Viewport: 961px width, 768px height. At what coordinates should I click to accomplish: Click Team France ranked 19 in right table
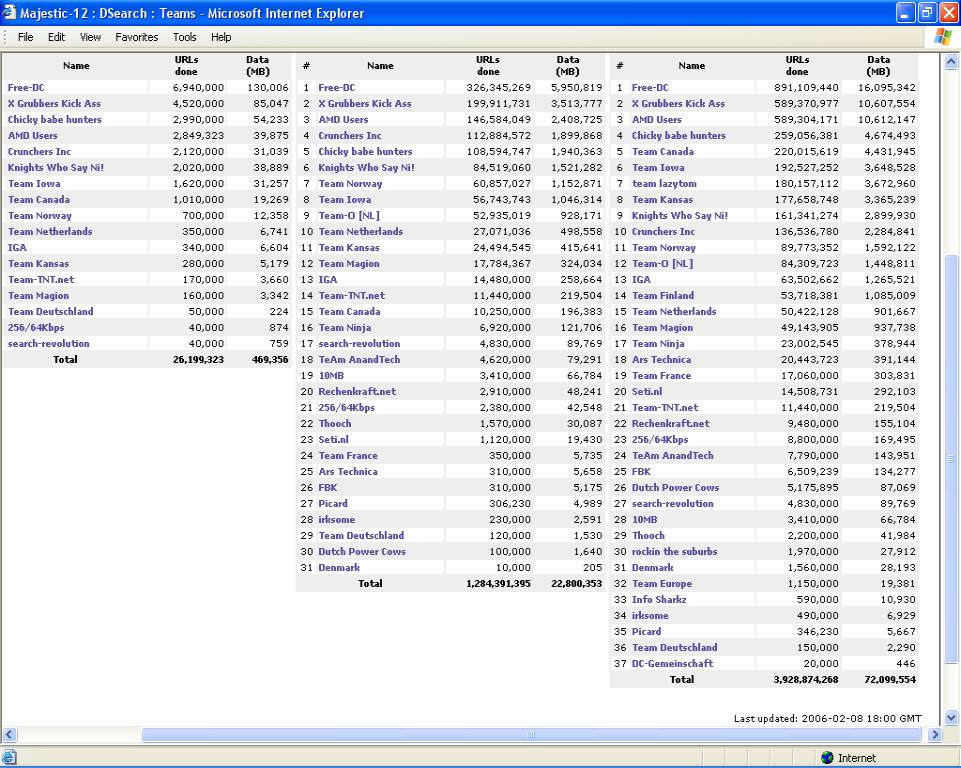tap(661, 376)
